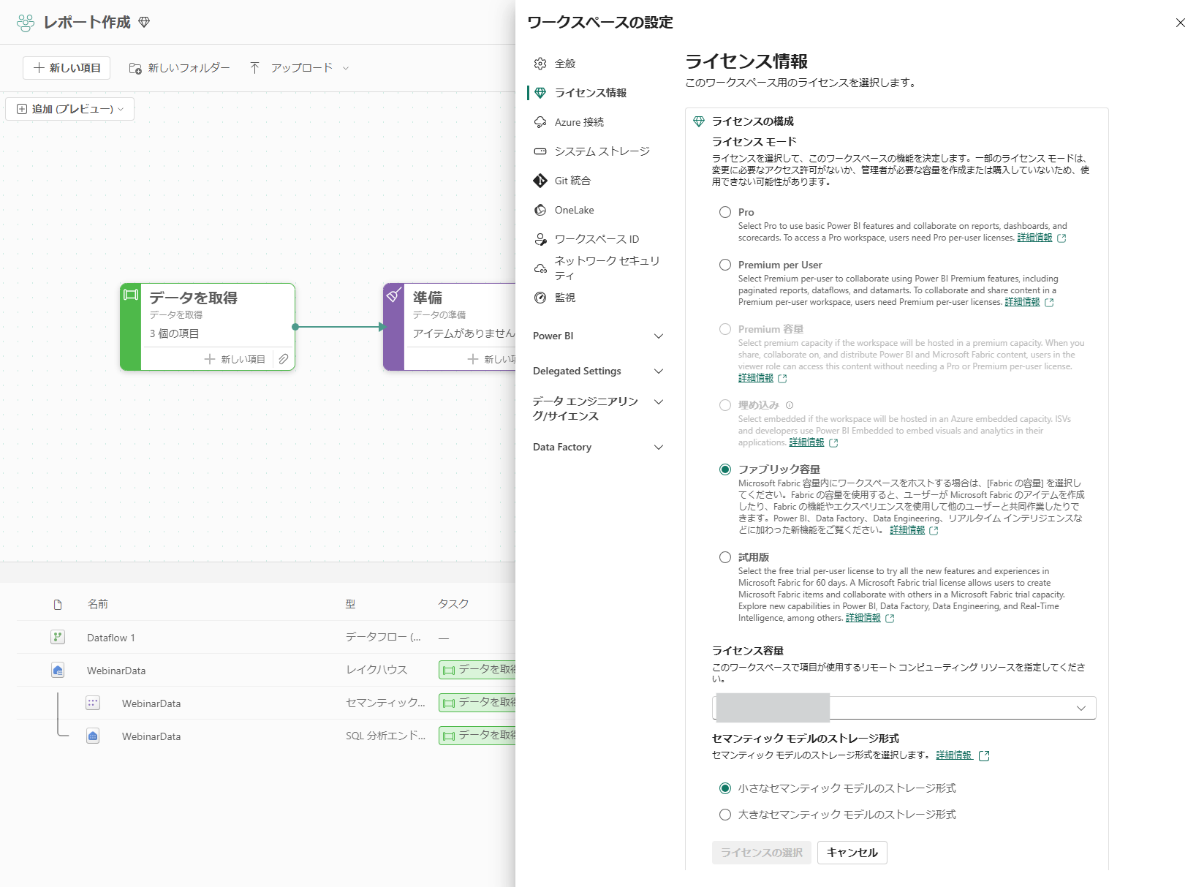Click the file icon in table header

coord(57,605)
